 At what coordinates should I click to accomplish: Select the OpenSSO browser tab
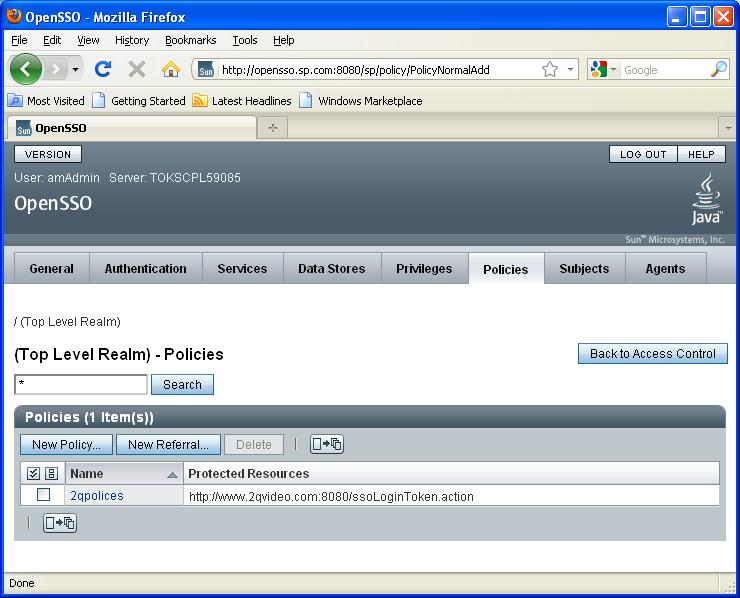point(131,128)
